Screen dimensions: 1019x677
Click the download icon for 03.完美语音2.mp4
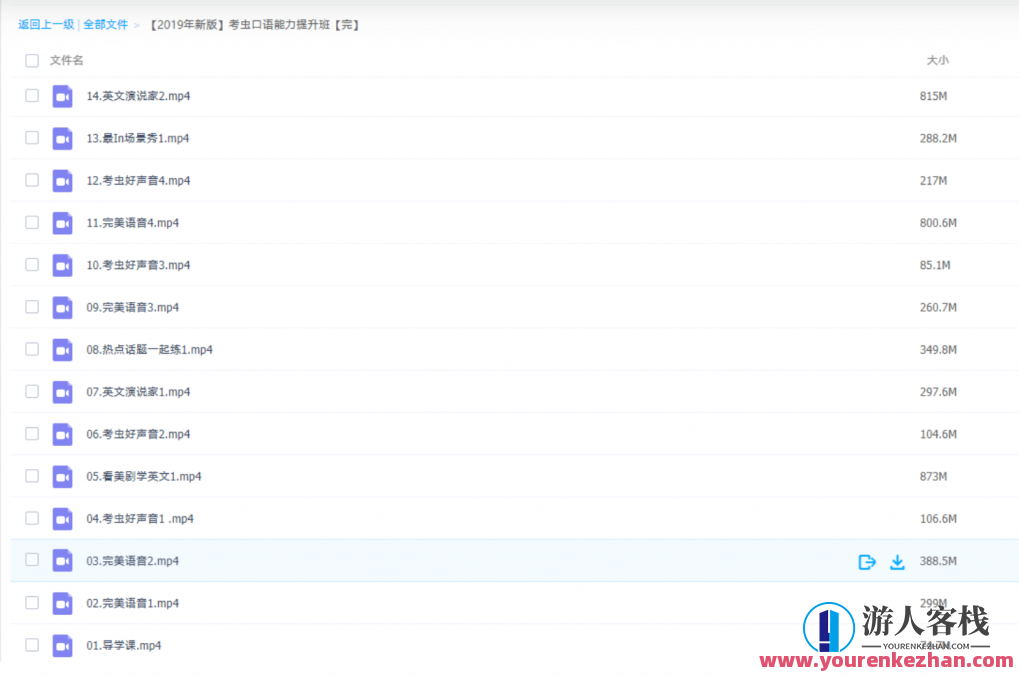point(897,562)
